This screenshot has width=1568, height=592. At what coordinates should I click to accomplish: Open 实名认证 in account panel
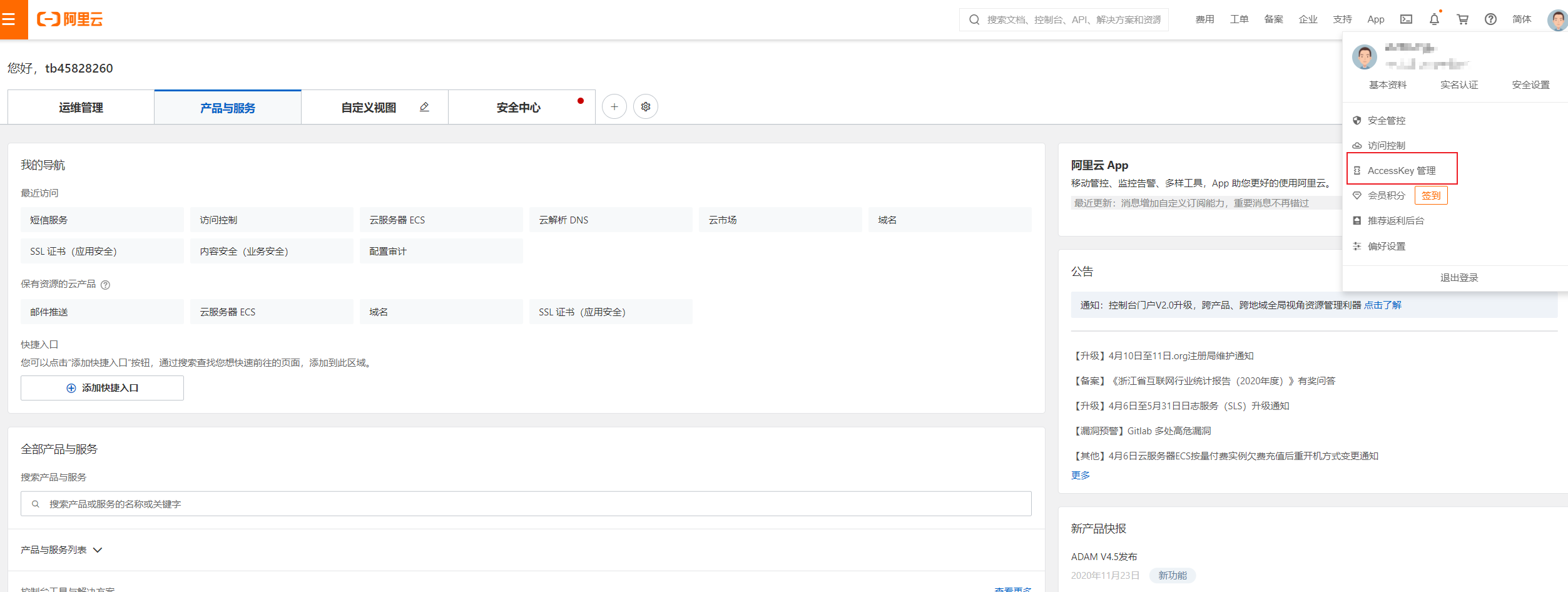(1459, 85)
